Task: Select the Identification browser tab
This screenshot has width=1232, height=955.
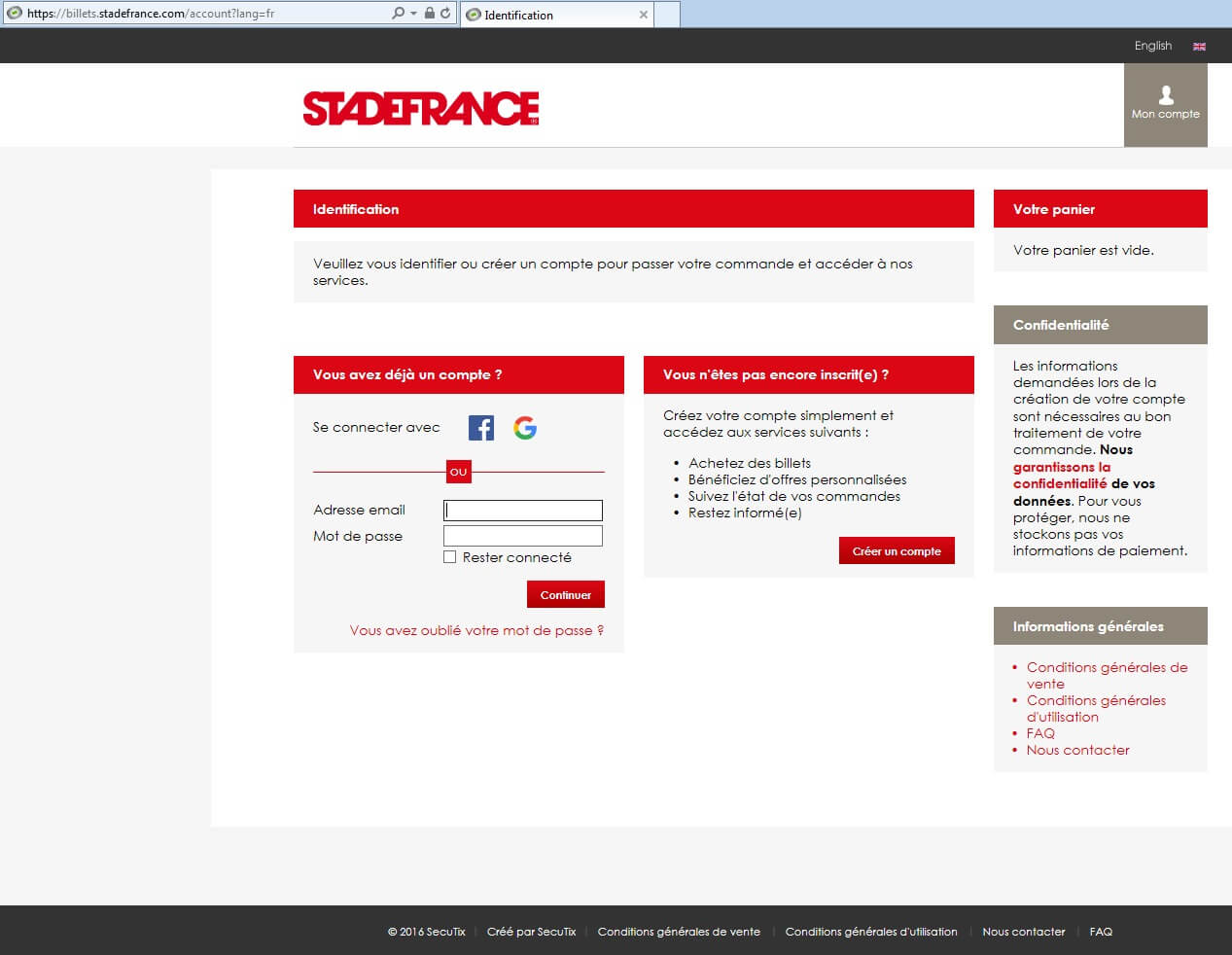Action: 556,15
